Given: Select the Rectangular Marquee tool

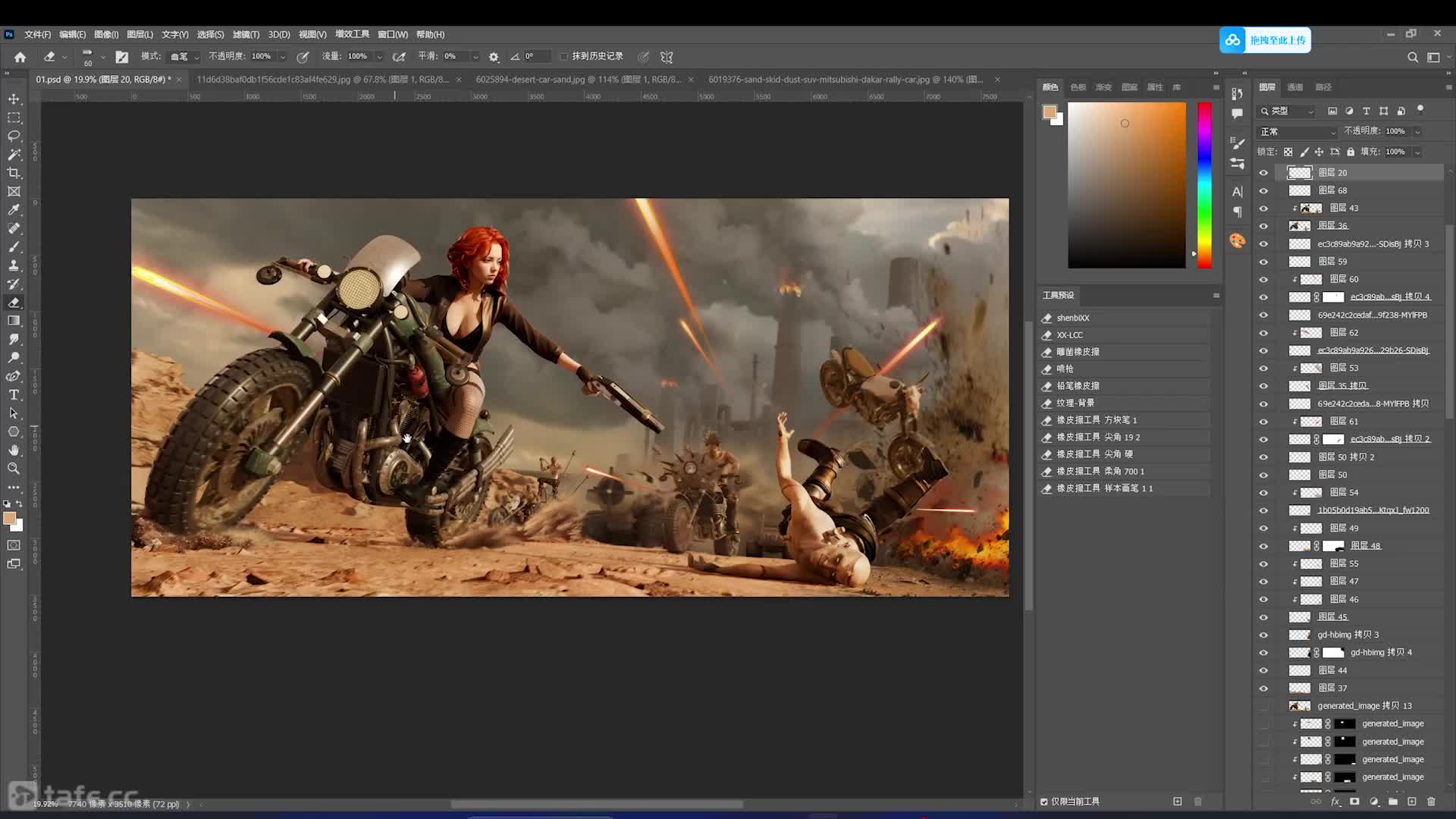Looking at the screenshot, I should [14, 118].
